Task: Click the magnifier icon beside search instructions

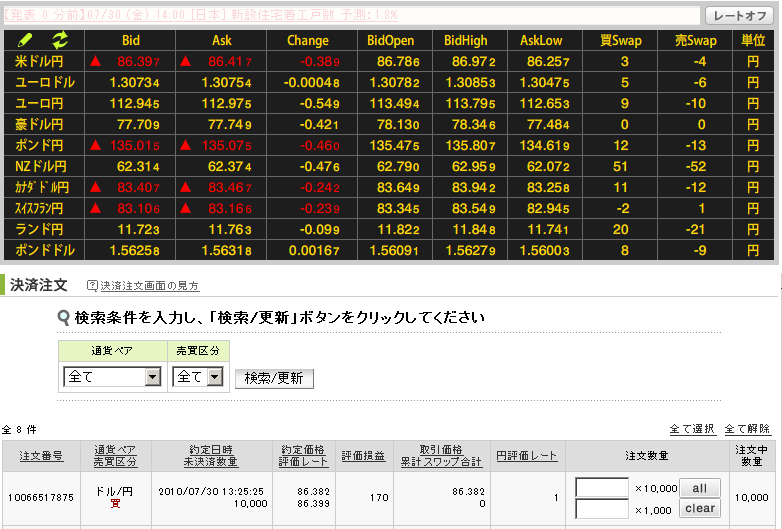Action: point(63,318)
